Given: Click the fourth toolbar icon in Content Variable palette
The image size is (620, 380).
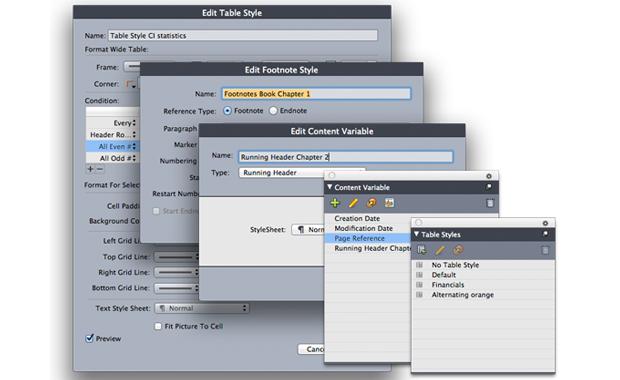Looking at the screenshot, I should coord(389,203).
